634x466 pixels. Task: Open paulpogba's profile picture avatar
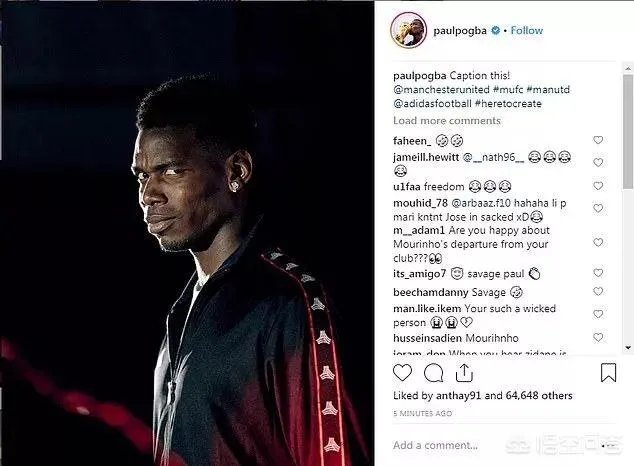point(408,30)
